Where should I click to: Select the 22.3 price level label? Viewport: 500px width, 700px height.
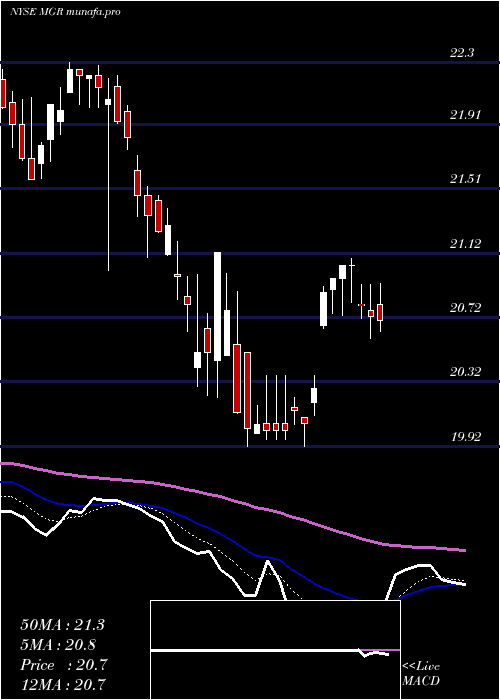coord(462,53)
